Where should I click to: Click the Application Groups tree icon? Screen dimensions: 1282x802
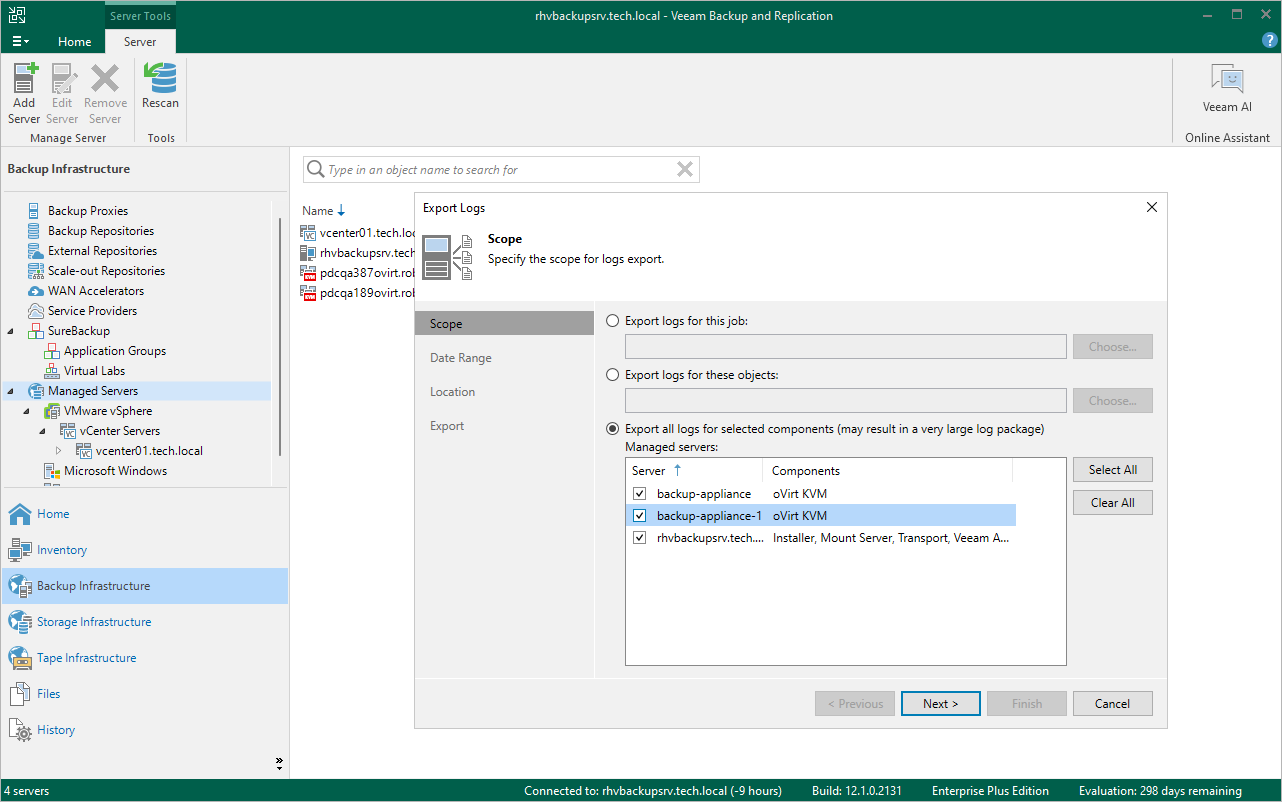point(52,351)
